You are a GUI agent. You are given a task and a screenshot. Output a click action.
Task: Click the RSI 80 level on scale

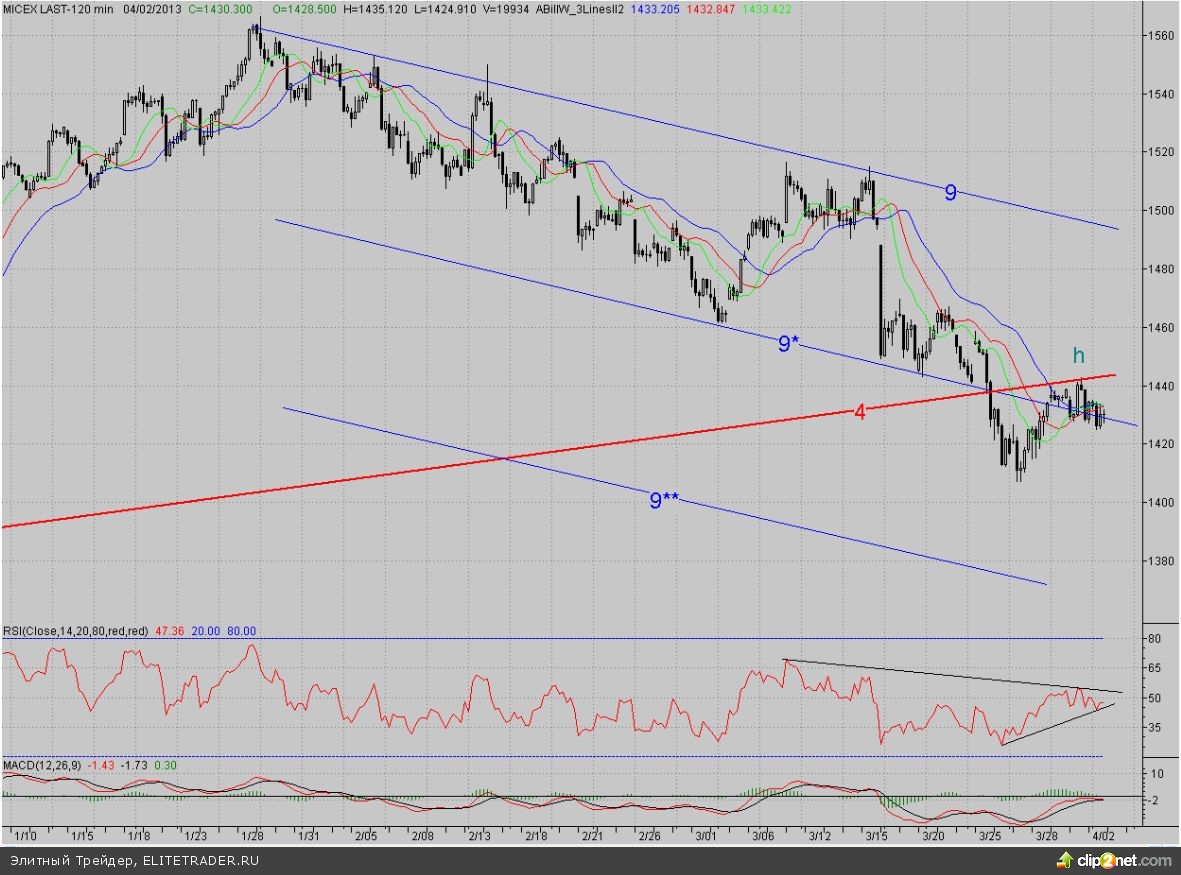point(1153,638)
